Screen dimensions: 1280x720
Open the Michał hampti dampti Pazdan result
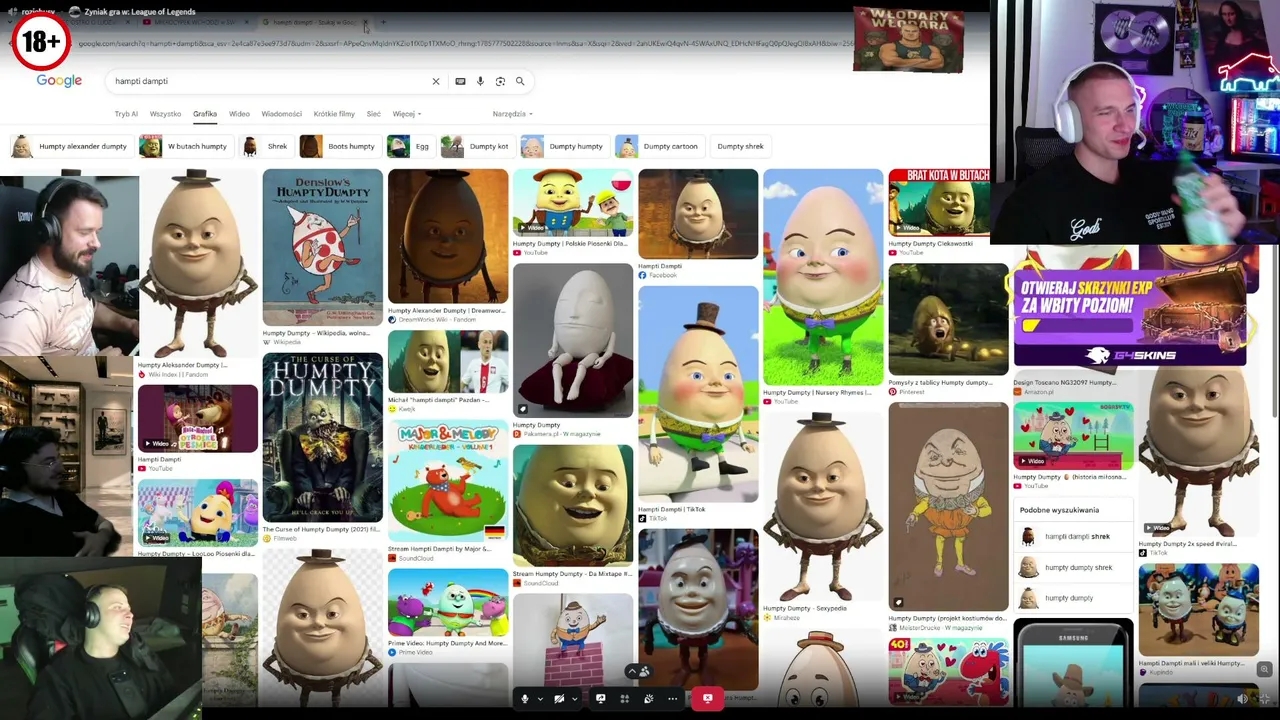pyautogui.click(x=448, y=362)
